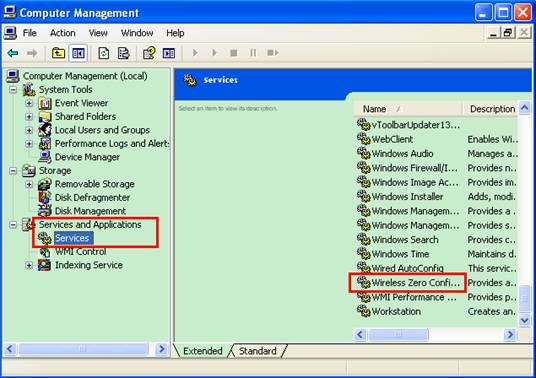Viewport: 536px width, 378px height.
Task: Click the gear icon beside Workstation
Action: coord(364,311)
